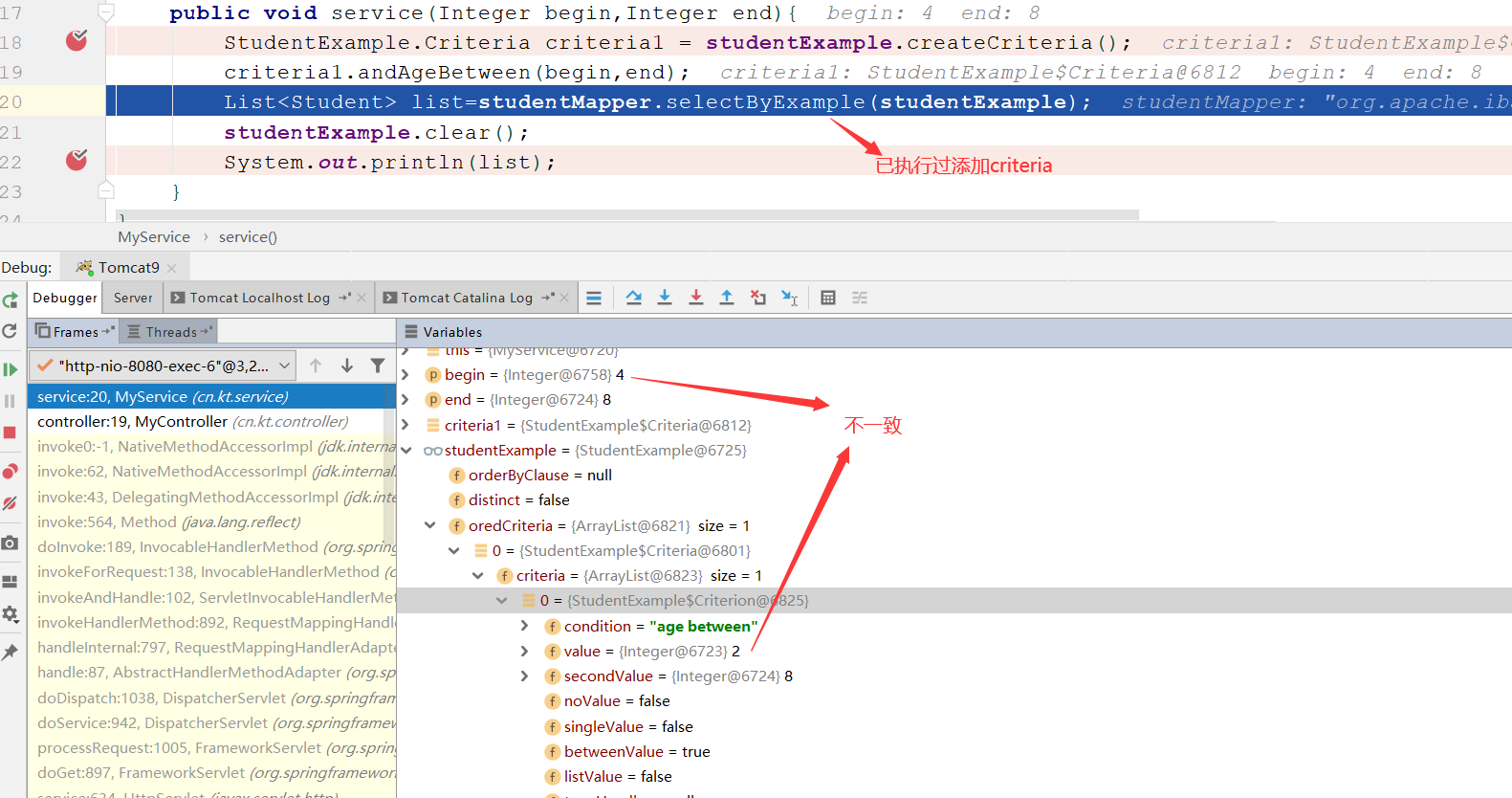Select the doDispatch:1038 stack frame
The image size is (1512, 798).
(211, 698)
